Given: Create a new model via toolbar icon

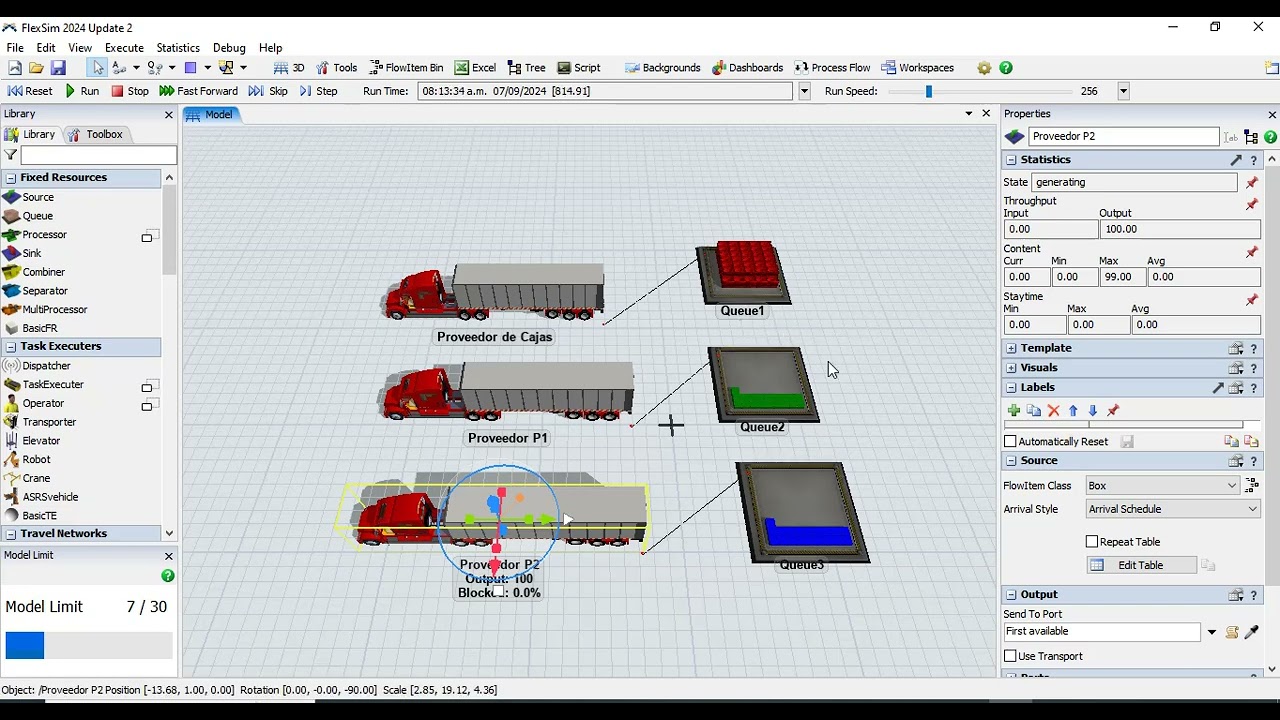Looking at the screenshot, I should click(x=15, y=68).
